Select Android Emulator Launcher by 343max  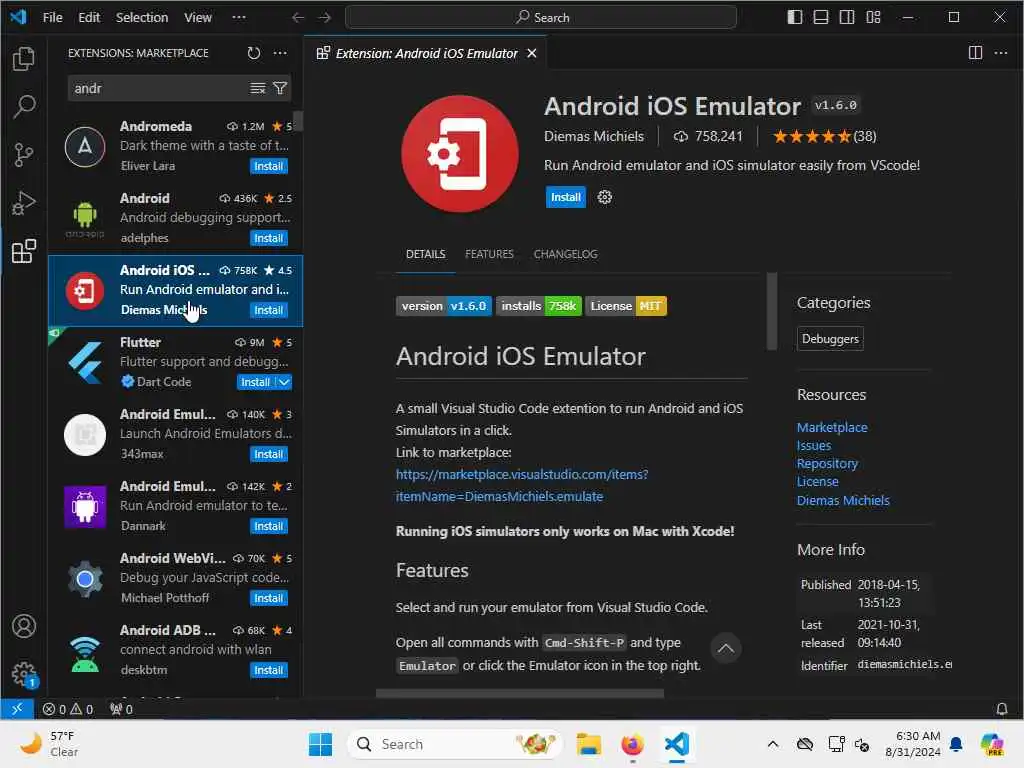click(x=175, y=434)
